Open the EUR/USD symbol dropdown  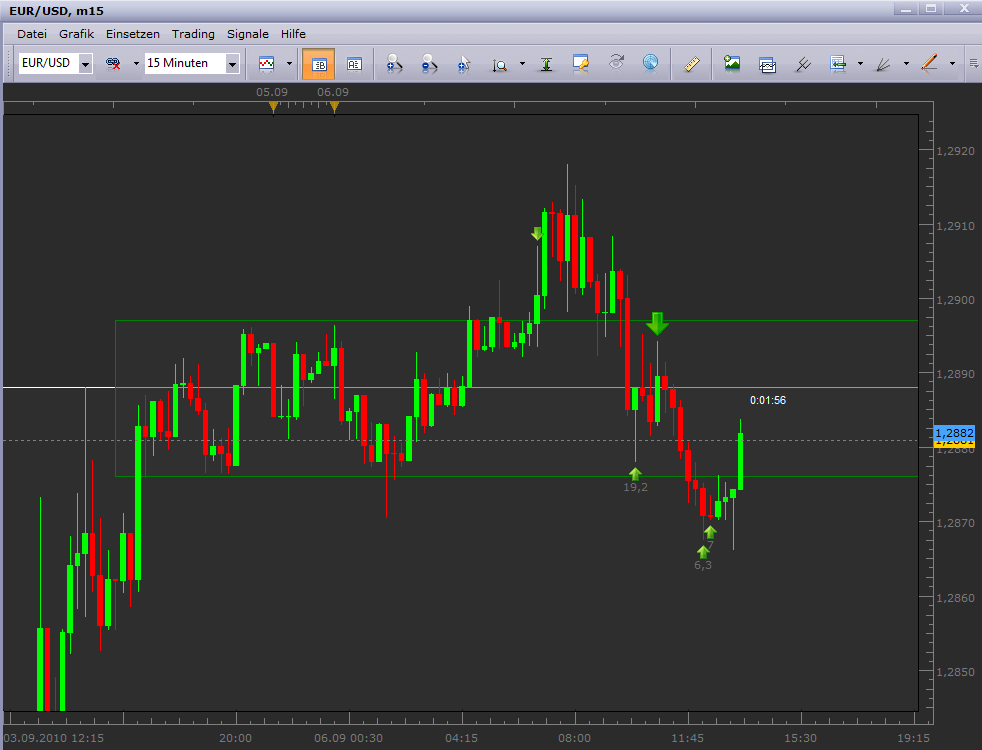point(85,64)
